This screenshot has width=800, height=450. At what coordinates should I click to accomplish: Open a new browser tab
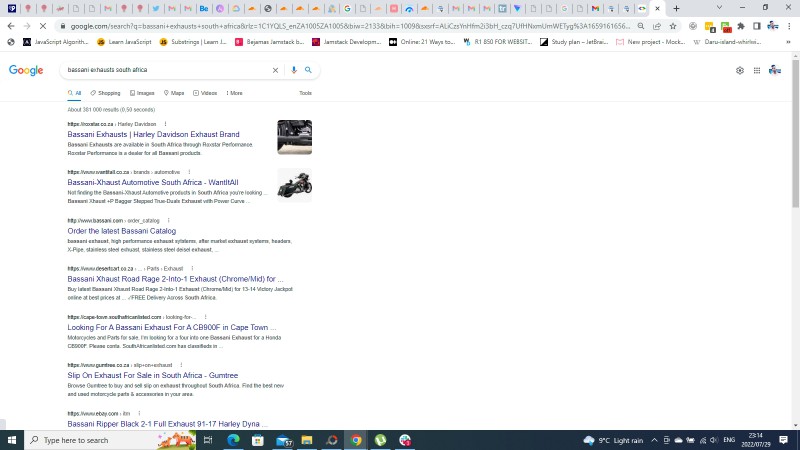(x=677, y=8)
